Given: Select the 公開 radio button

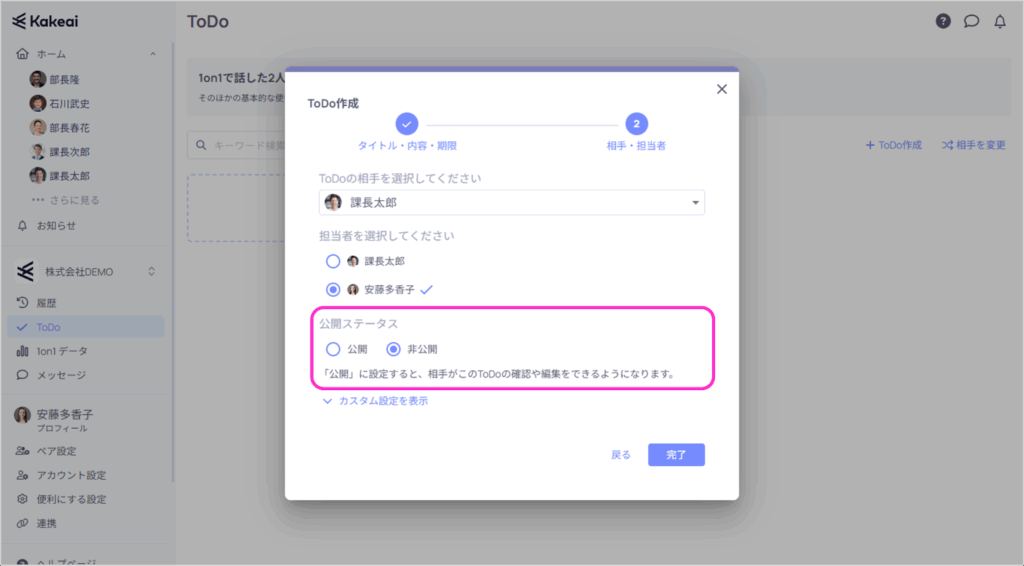Looking at the screenshot, I should pos(333,349).
